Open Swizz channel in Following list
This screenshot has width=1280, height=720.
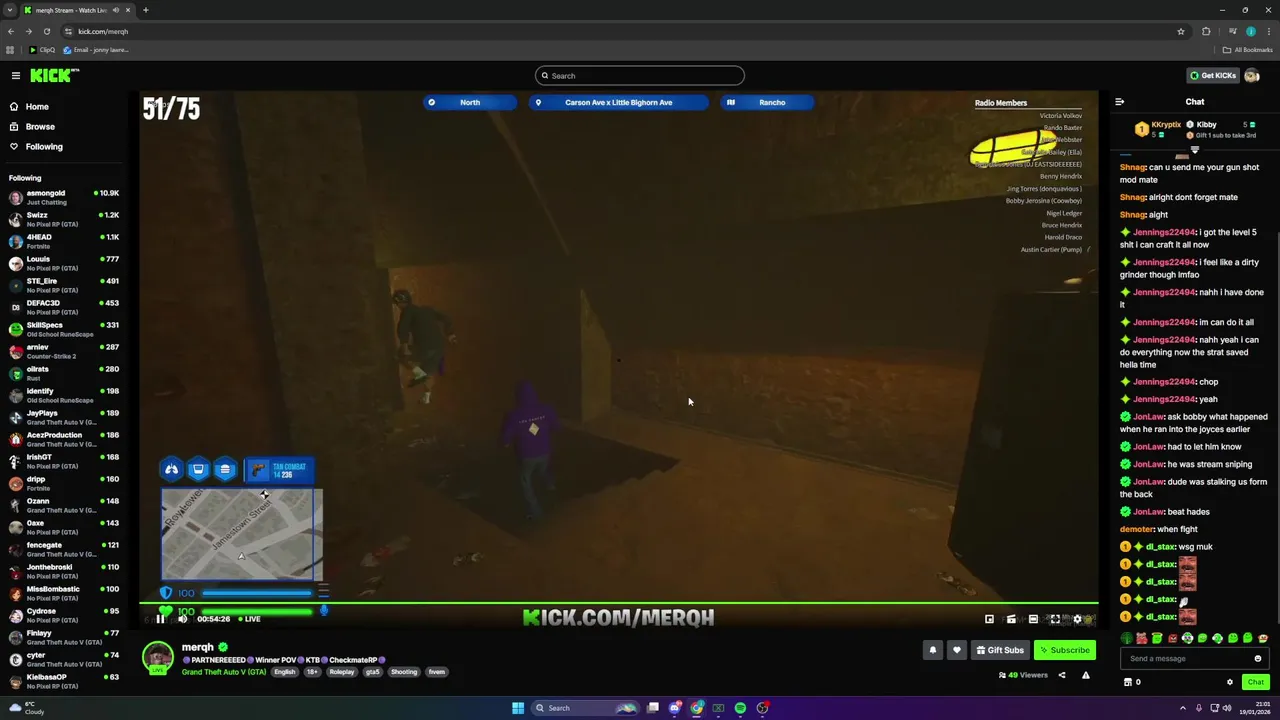click(x=64, y=219)
